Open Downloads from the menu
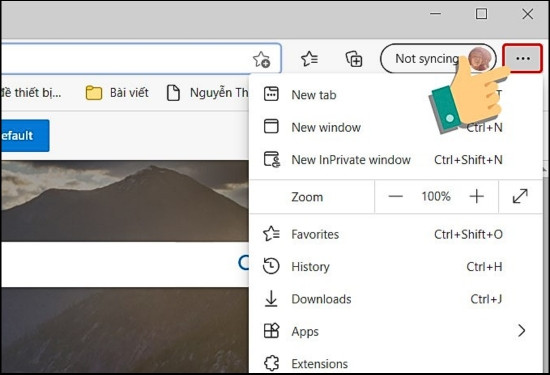Image resolution: width=550 pixels, height=375 pixels. pyautogui.click(x=396, y=299)
